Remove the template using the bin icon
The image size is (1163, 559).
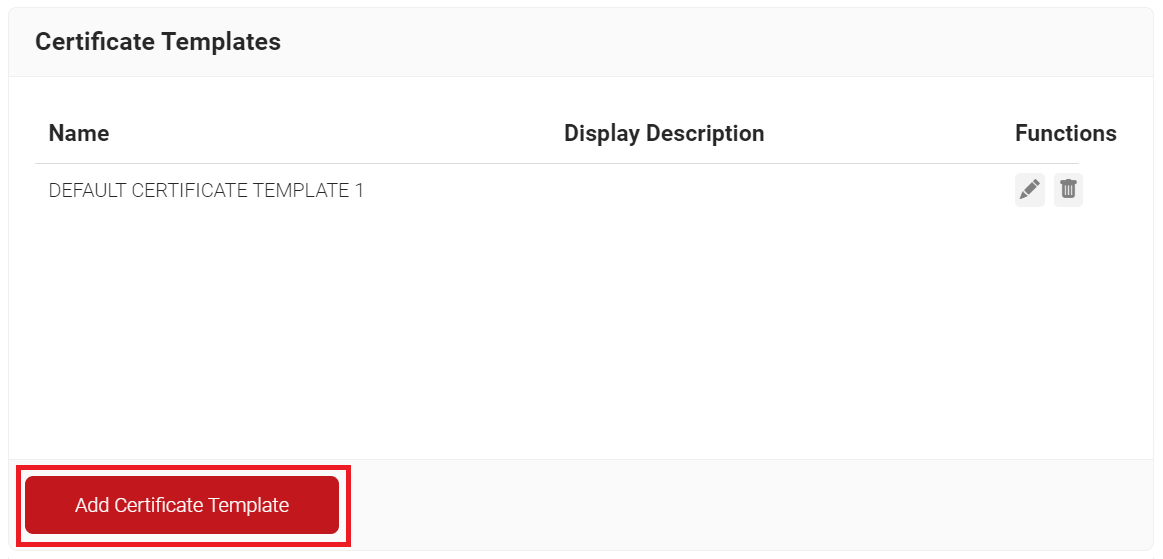pyautogui.click(x=1068, y=189)
